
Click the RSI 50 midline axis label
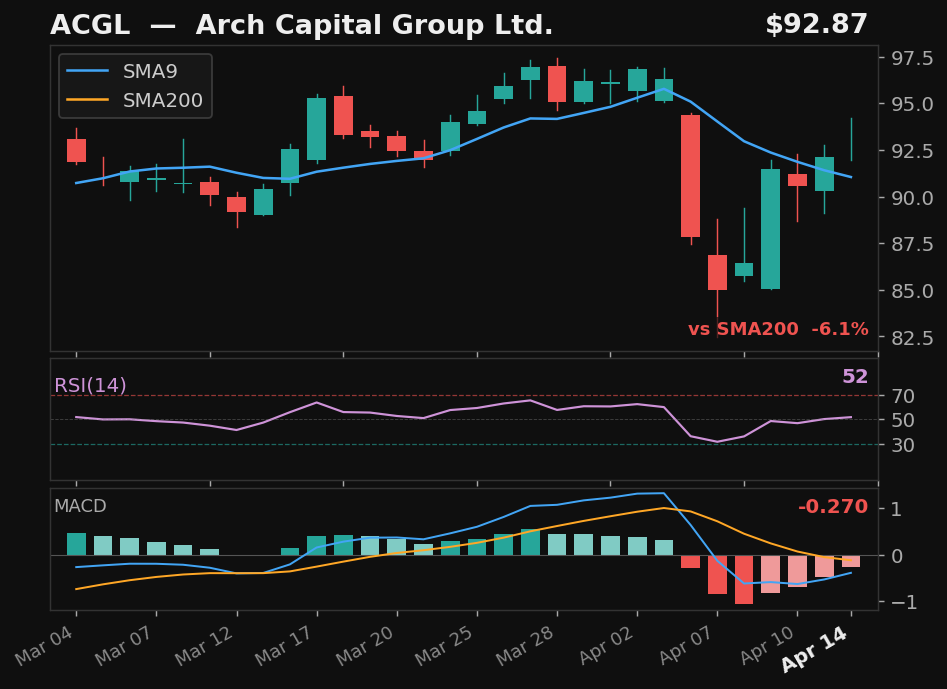903,420
